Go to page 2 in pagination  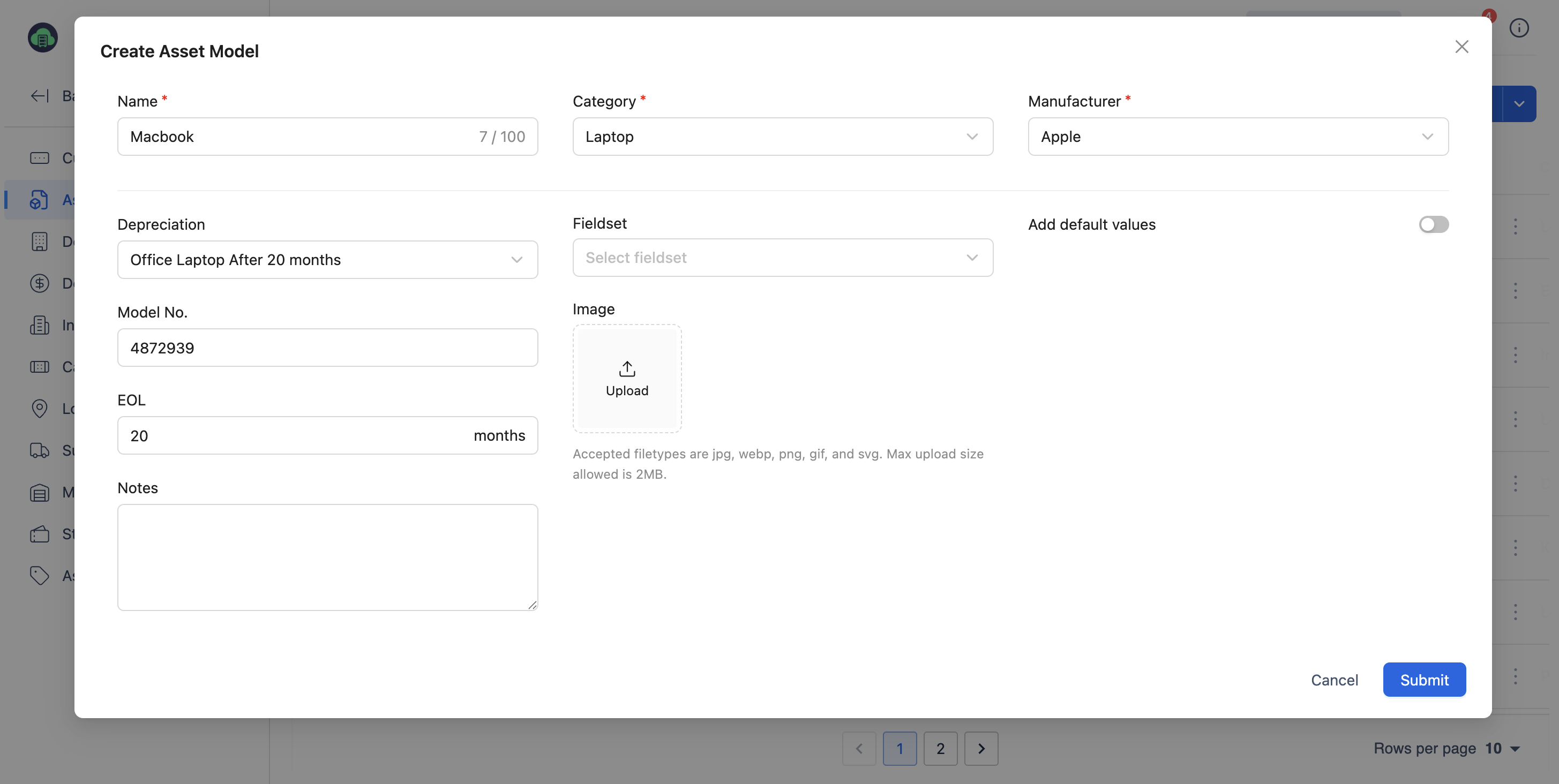(940, 748)
